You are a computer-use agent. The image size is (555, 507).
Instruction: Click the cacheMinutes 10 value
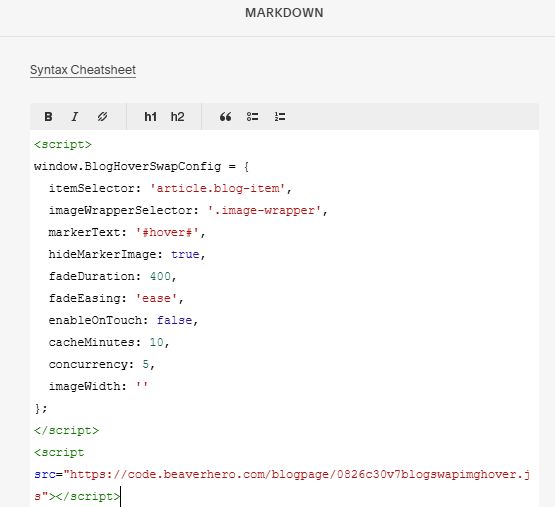pyautogui.click(x=156, y=342)
